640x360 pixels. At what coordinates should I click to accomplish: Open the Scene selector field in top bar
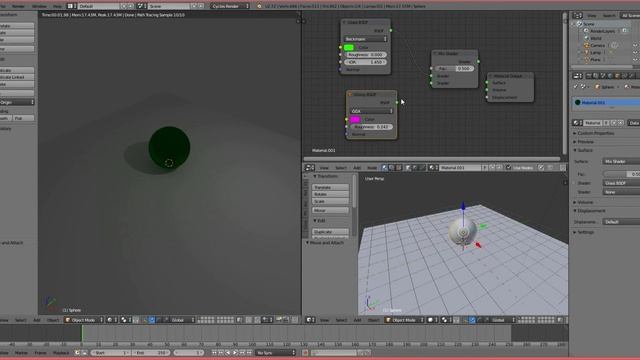point(169,6)
